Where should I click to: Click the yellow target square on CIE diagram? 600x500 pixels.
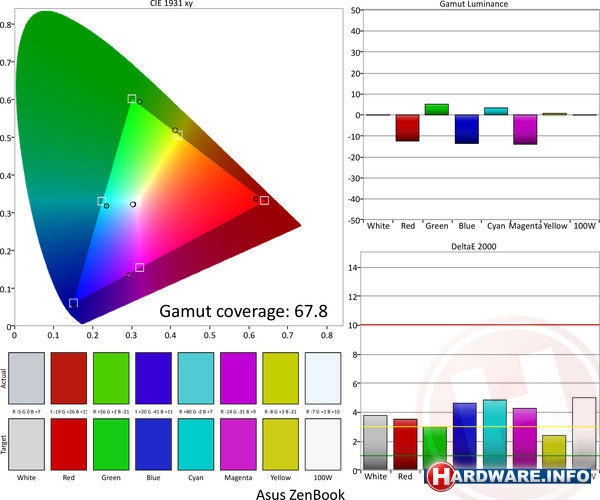pyautogui.click(x=178, y=135)
